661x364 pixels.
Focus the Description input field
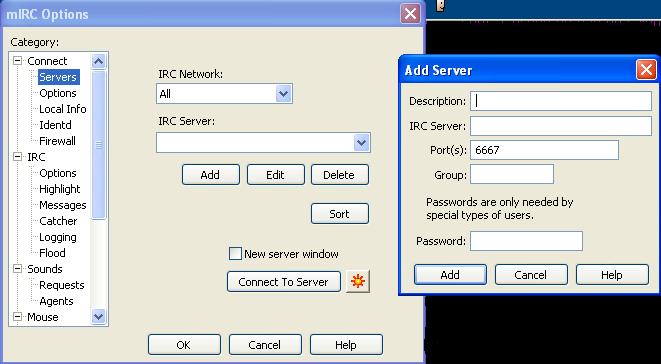coord(561,101)
